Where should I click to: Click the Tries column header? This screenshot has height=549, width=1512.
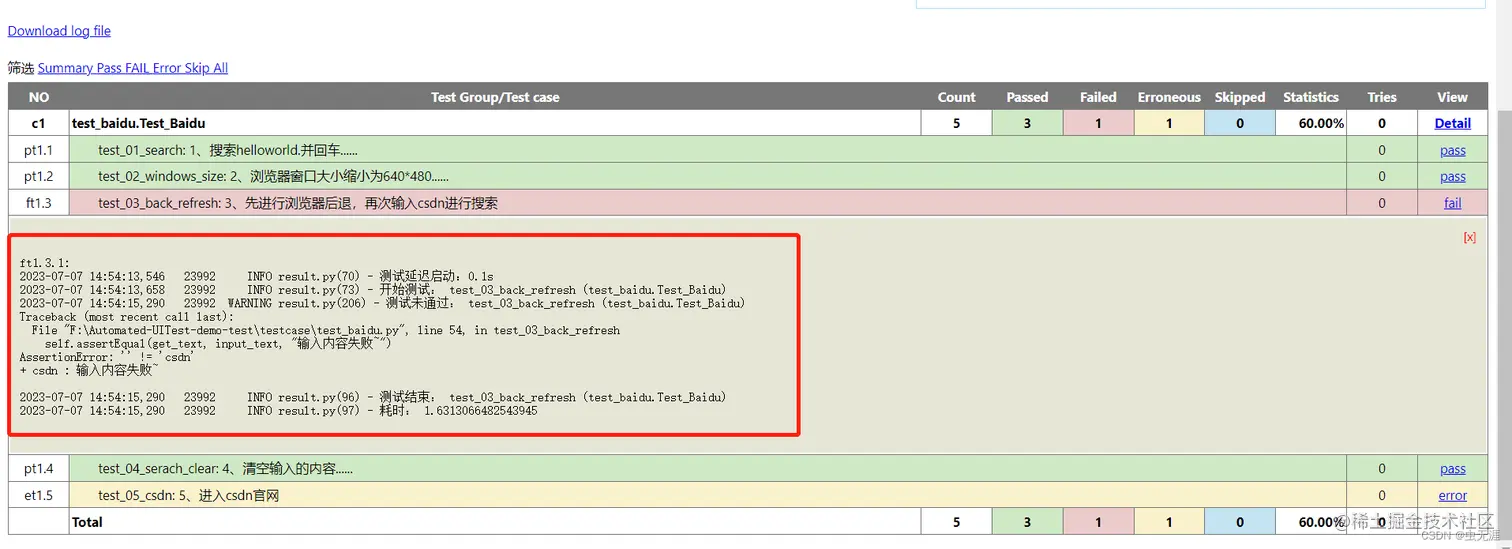(x=1382, y=97)
